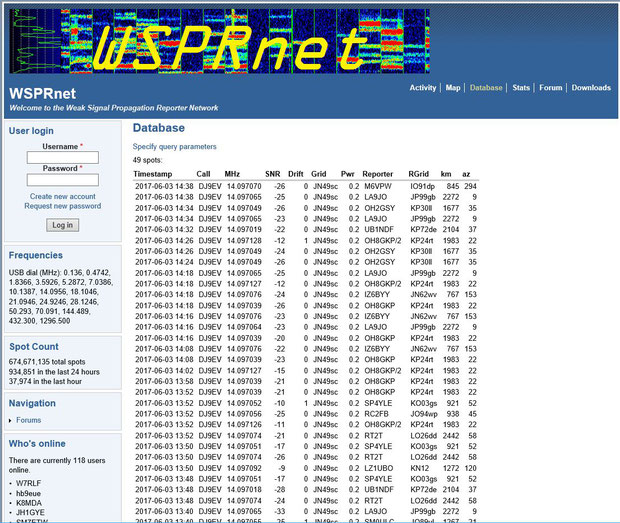The width and height of the screenshot is (620, 523).
Task: Click RGrid IO91dp cell
Action: [x=422, y=186]
